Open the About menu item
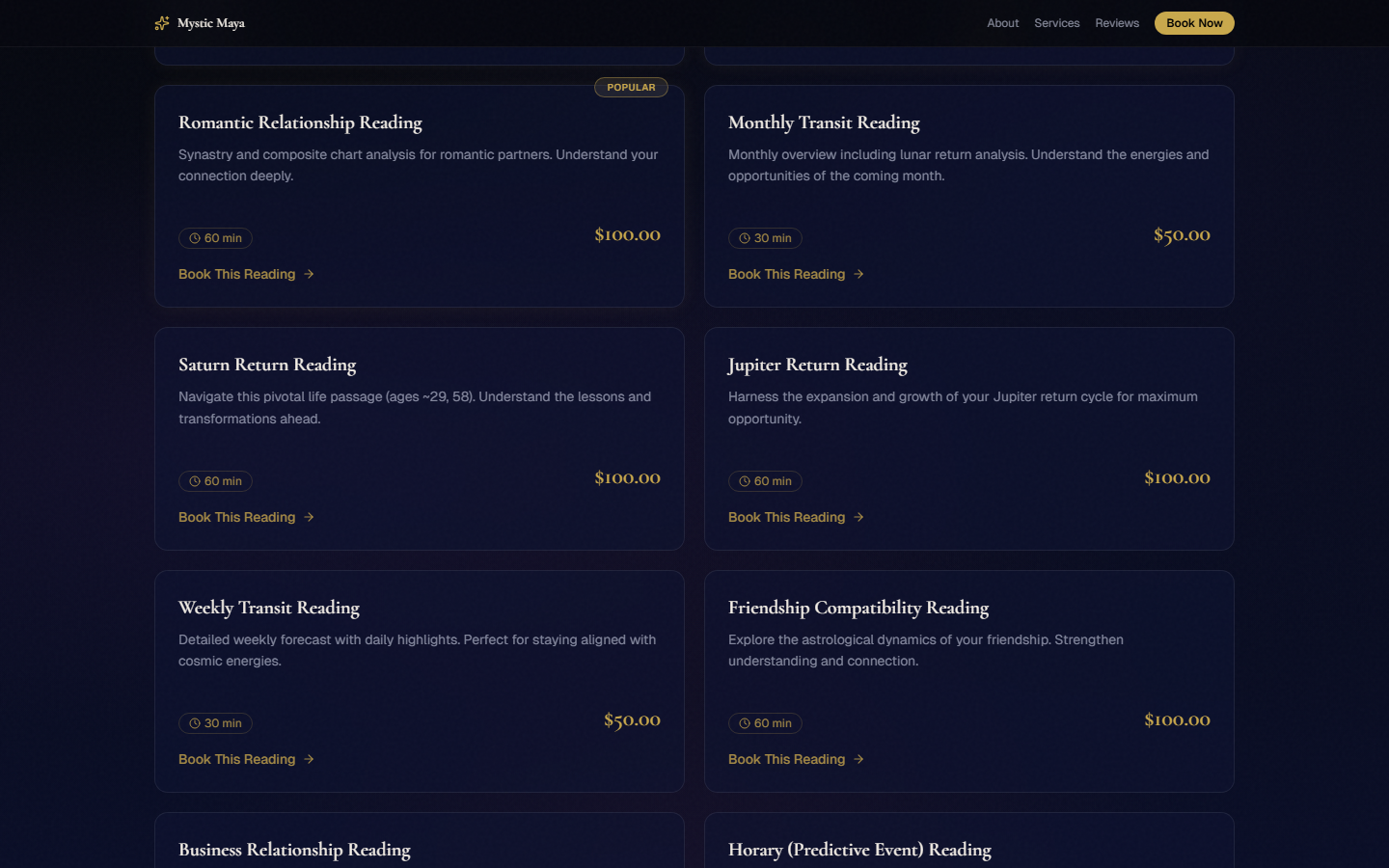This screenshot has width=1389, height=868. coord(1002,23)
